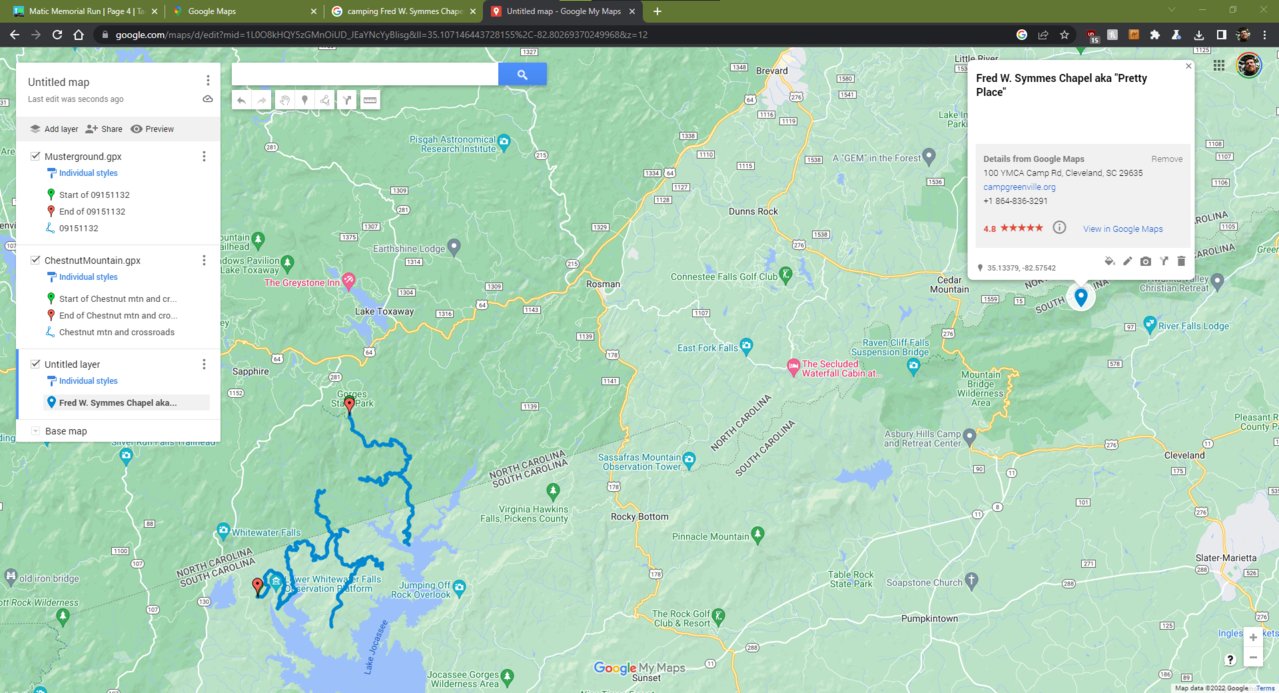Click the map help question mark button
Viewport: 1279px width, 693px height.
click(x=1230, y=659)
